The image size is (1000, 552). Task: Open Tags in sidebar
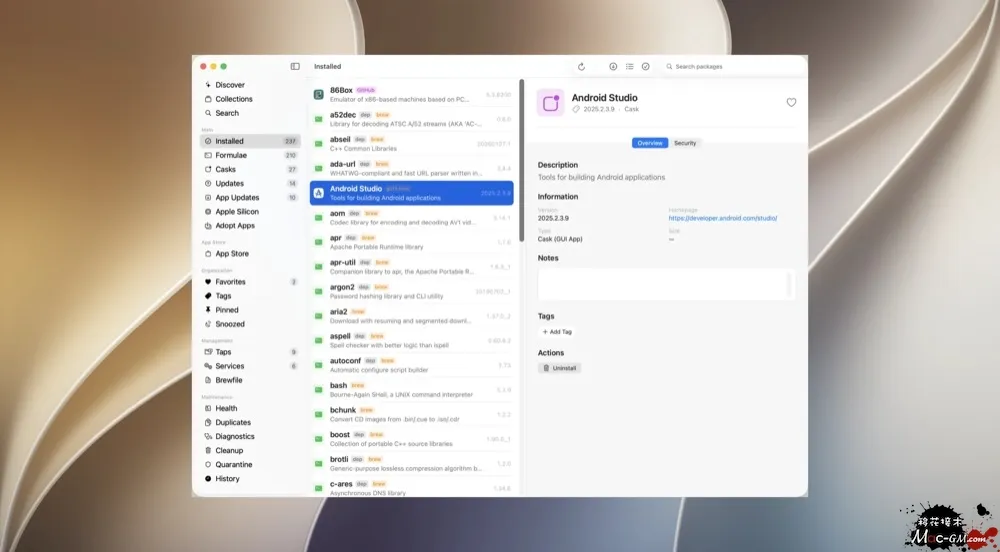pos(250,295)
